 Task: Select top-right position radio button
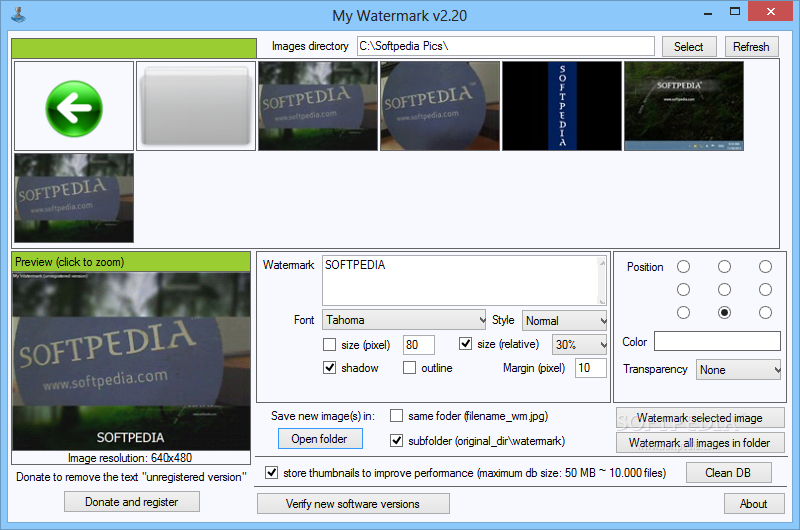pos(765,266)
